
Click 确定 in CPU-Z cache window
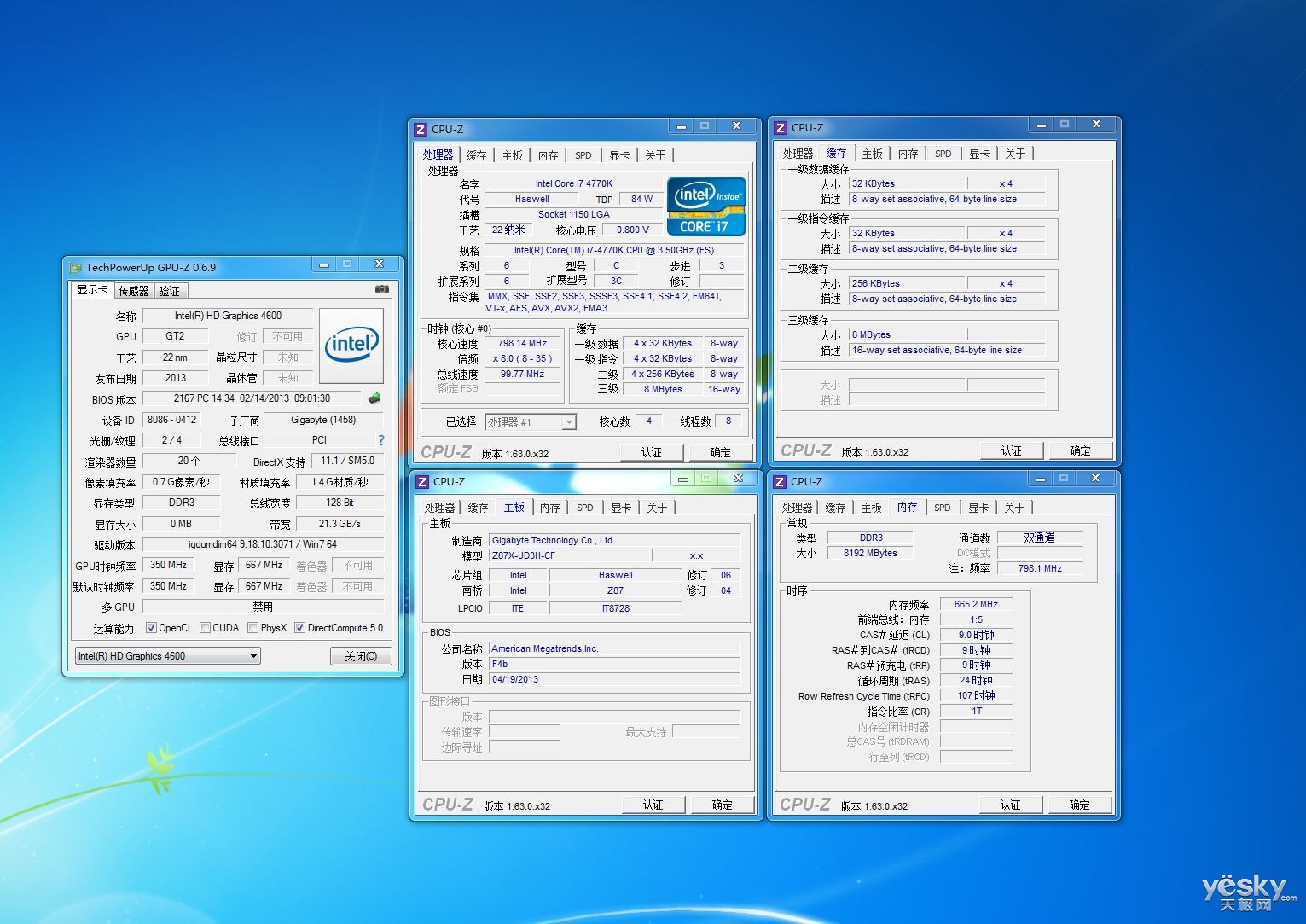1081,450
